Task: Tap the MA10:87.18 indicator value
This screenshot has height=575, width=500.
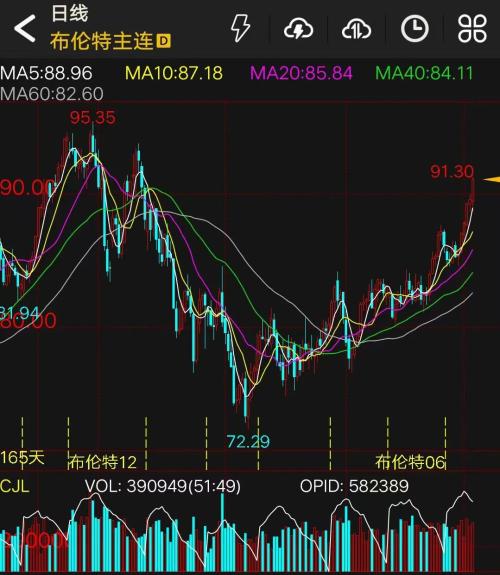Action: [174, 73]
